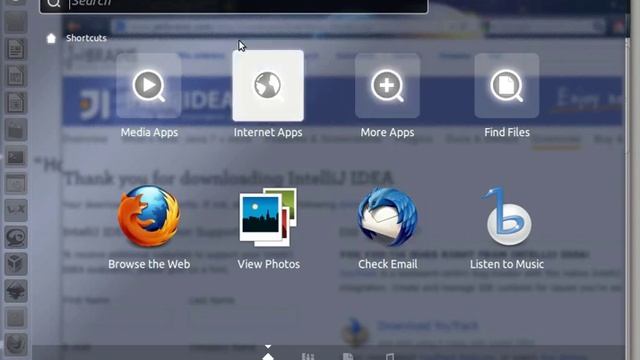Open LibreOffice Writer in the launcher

tap(16, 49)
